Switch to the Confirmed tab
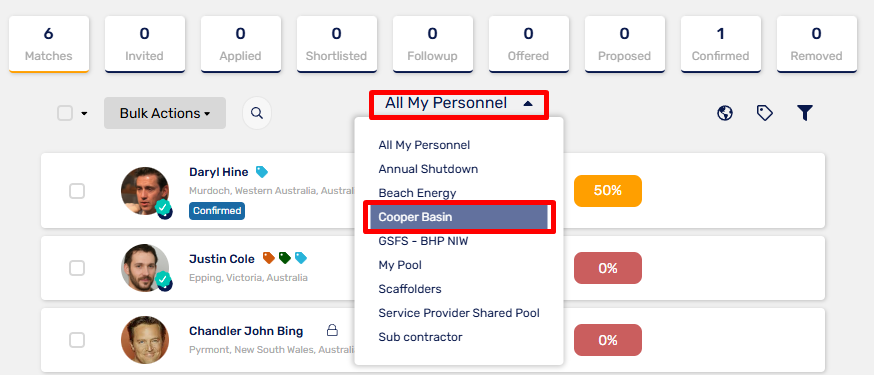The width and height of the screenshot is (874, 375). pos(721,44)
